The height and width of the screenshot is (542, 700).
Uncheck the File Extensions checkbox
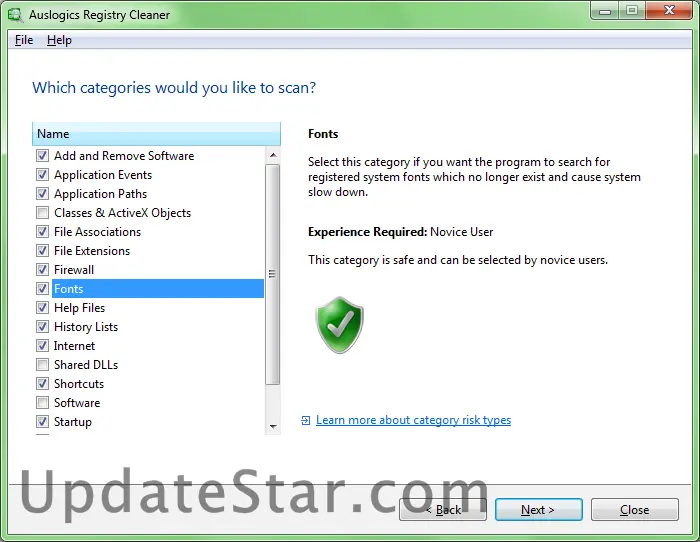point(42,250)
